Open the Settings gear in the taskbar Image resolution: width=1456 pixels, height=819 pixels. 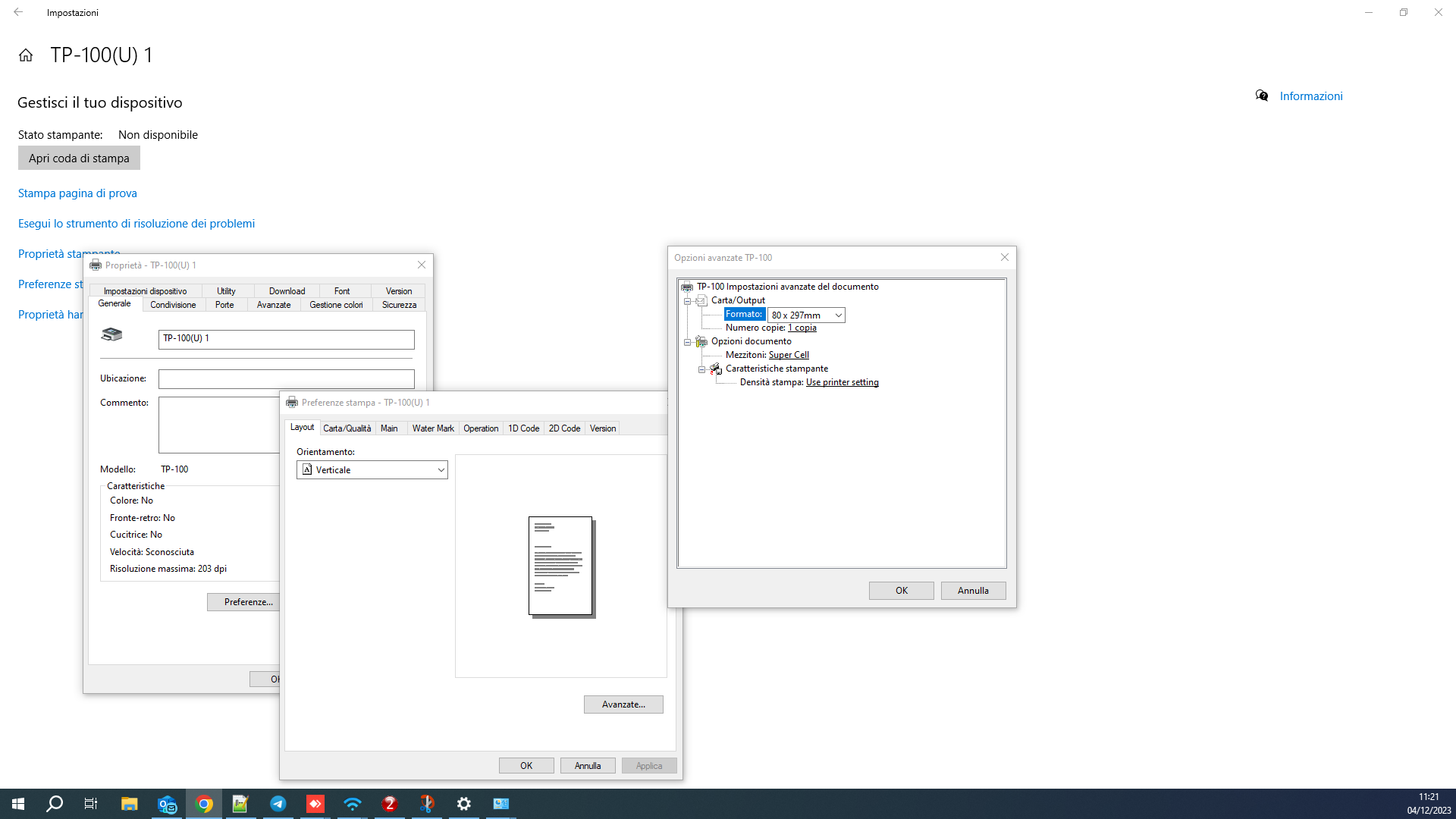[464, 804]
